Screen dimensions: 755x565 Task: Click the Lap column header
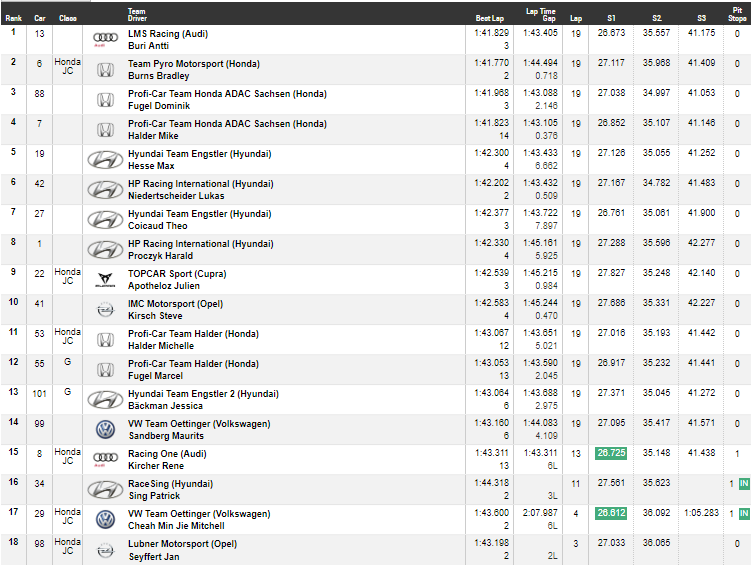(x=576, y=18)
